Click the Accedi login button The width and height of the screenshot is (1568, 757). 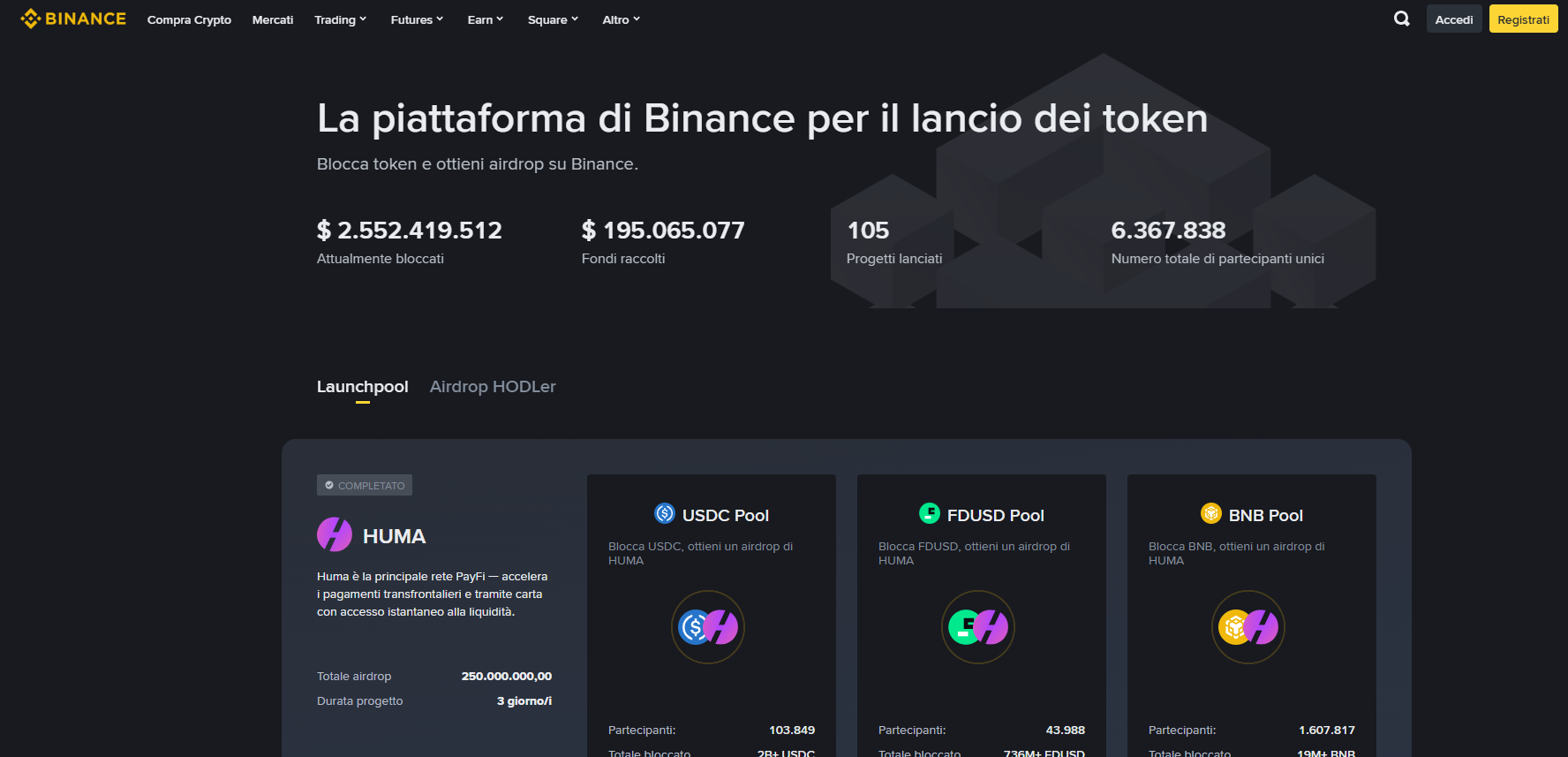pyautogui.click(x=1454, y=19)
